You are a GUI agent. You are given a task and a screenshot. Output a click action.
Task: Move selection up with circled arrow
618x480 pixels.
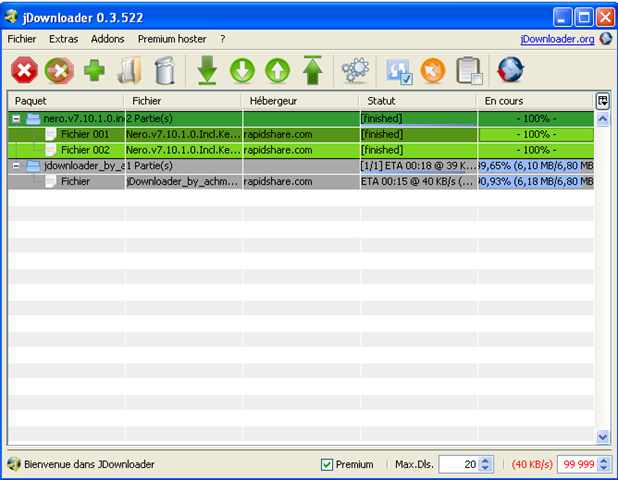277,71
